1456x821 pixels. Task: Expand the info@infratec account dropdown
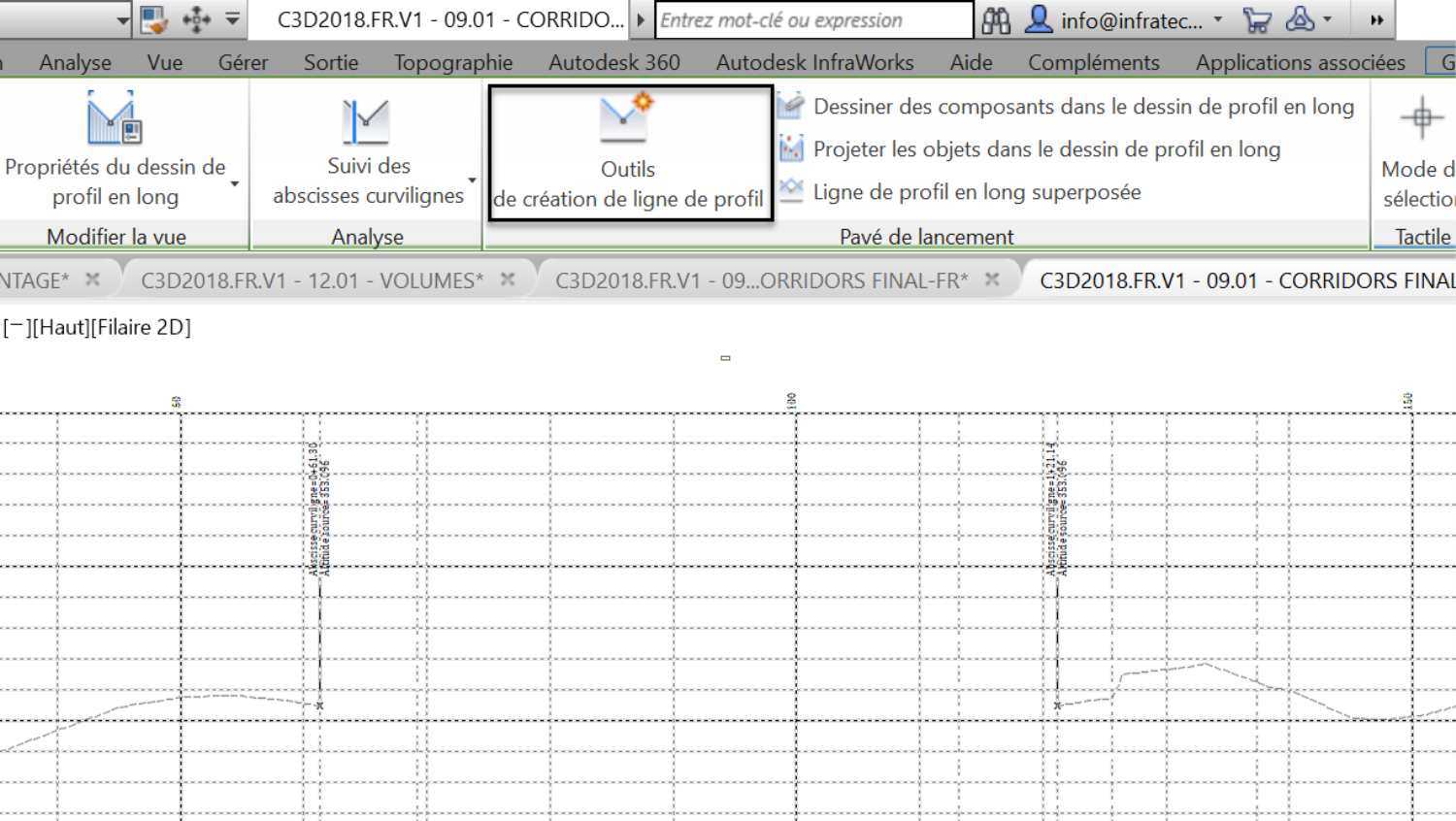tap(1218, 18)
